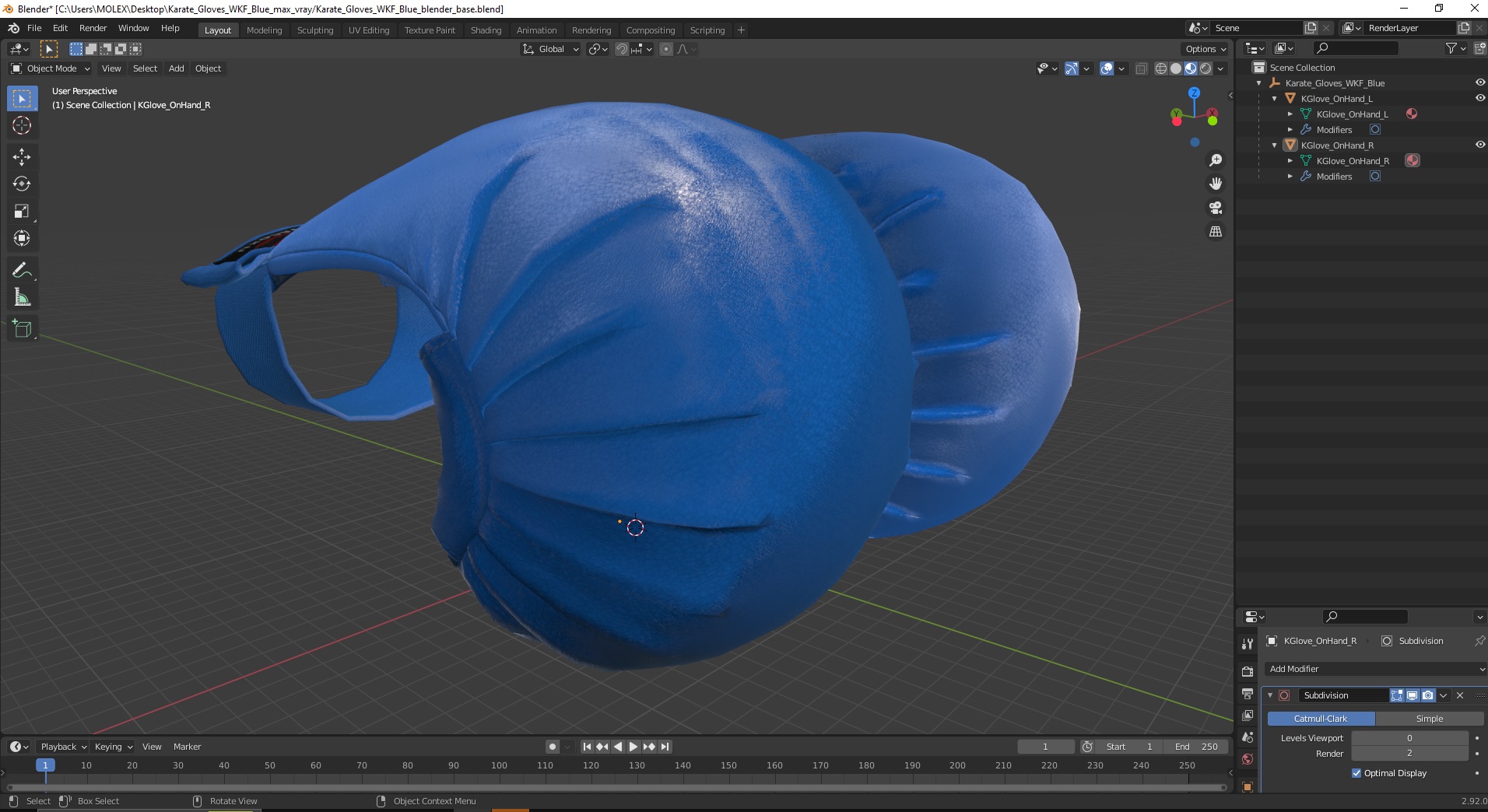Jump to the timeline end frame
This screenshot has width=1488, height=812.
pos(665,747)
